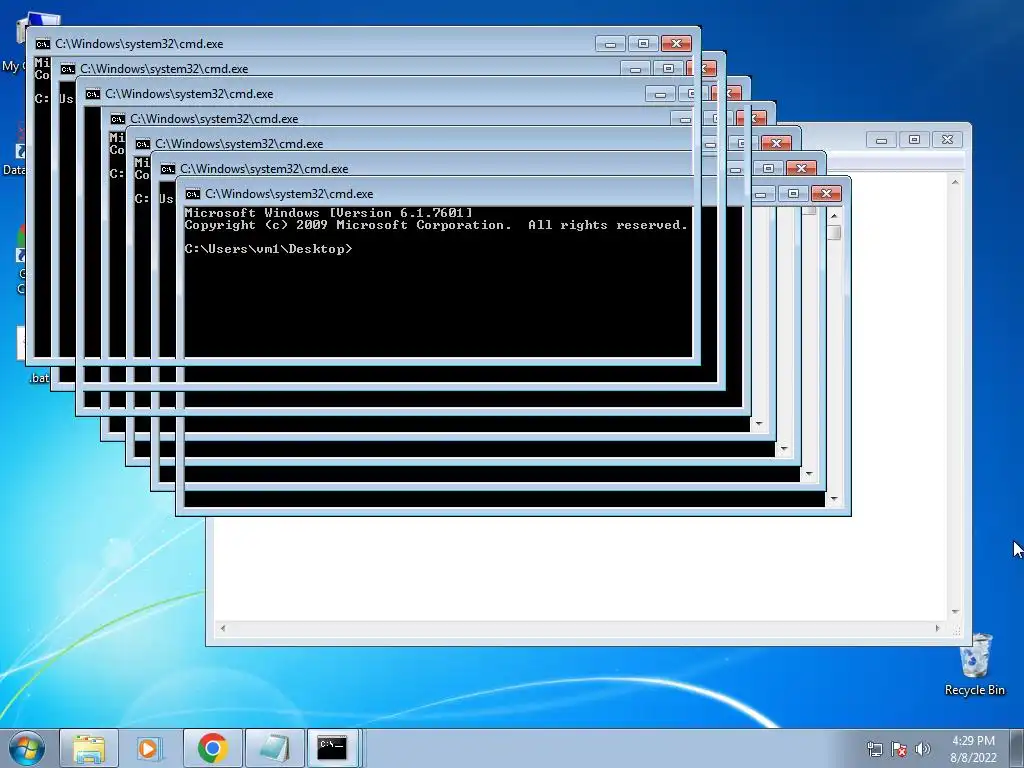Open Windows Explorer from the taskbar
Viewport: 1024px width, 768px height.
89,748
